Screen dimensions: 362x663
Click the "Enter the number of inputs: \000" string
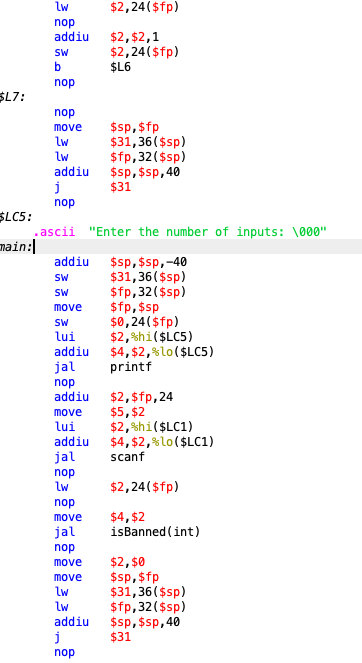(x=208, y=232)
